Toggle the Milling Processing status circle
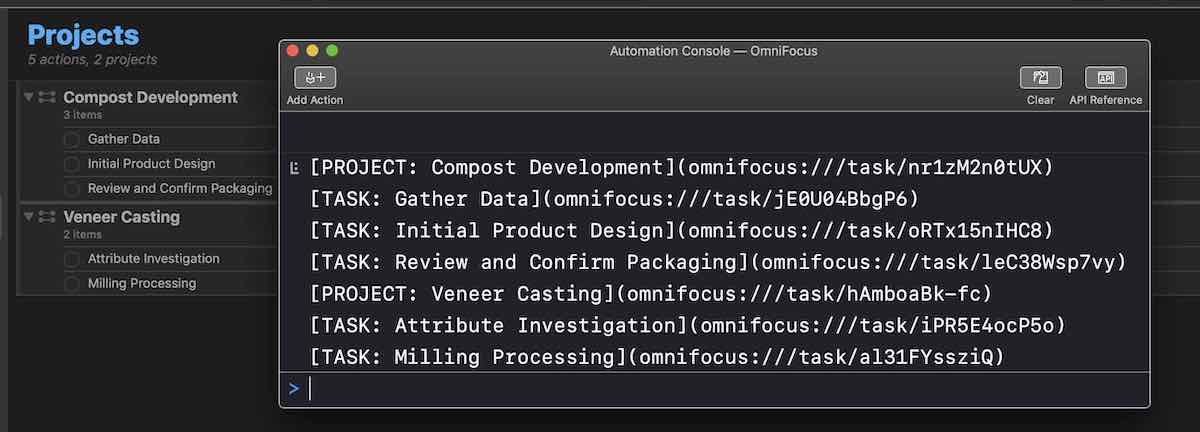1200x432 pixels. point(72,284)
